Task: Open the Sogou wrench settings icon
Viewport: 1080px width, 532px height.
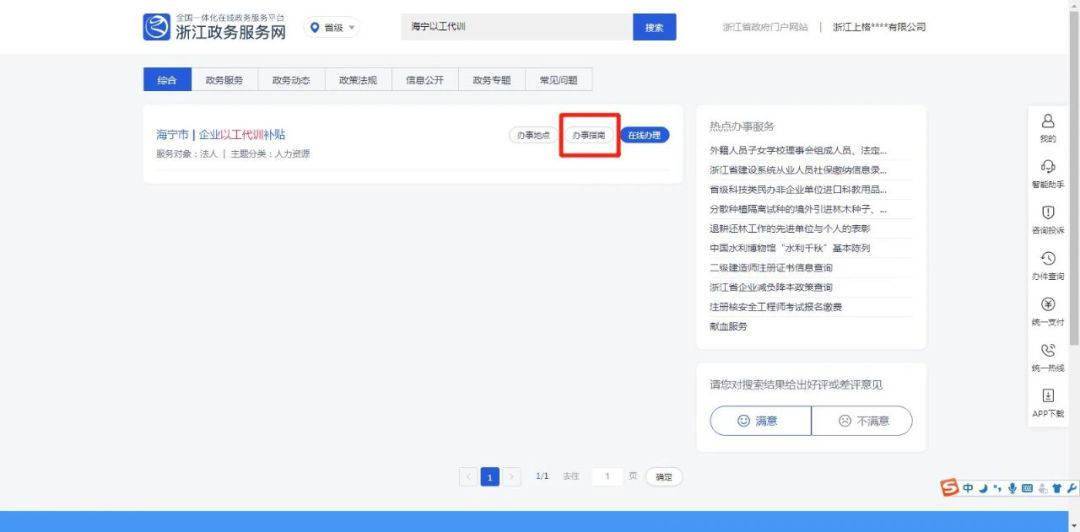Action: click(1071, 488)
